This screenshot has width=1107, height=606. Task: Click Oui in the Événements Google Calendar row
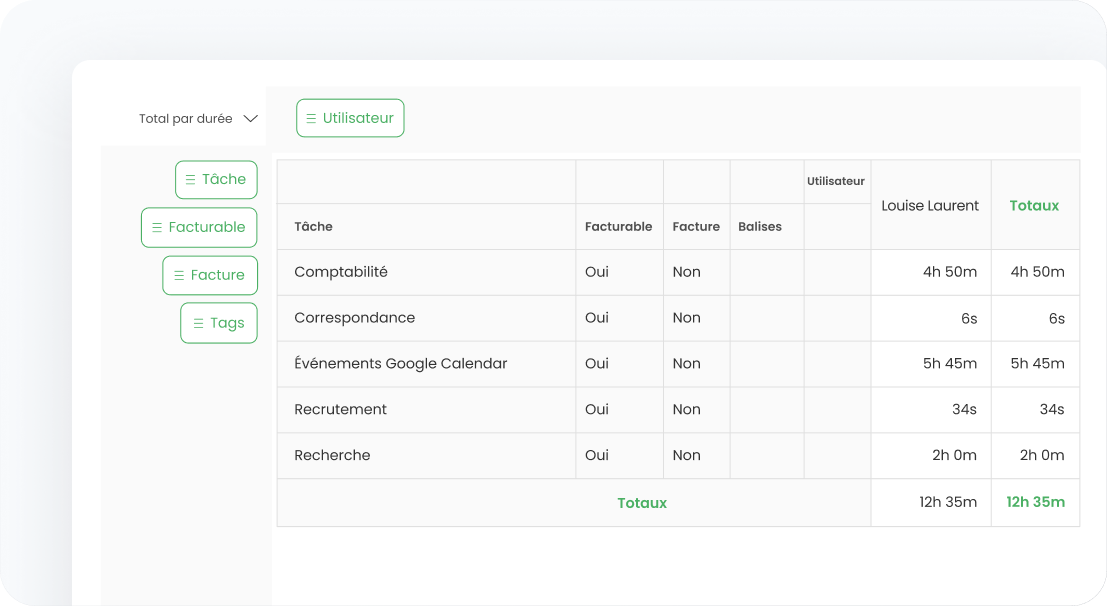click(597, 364)
